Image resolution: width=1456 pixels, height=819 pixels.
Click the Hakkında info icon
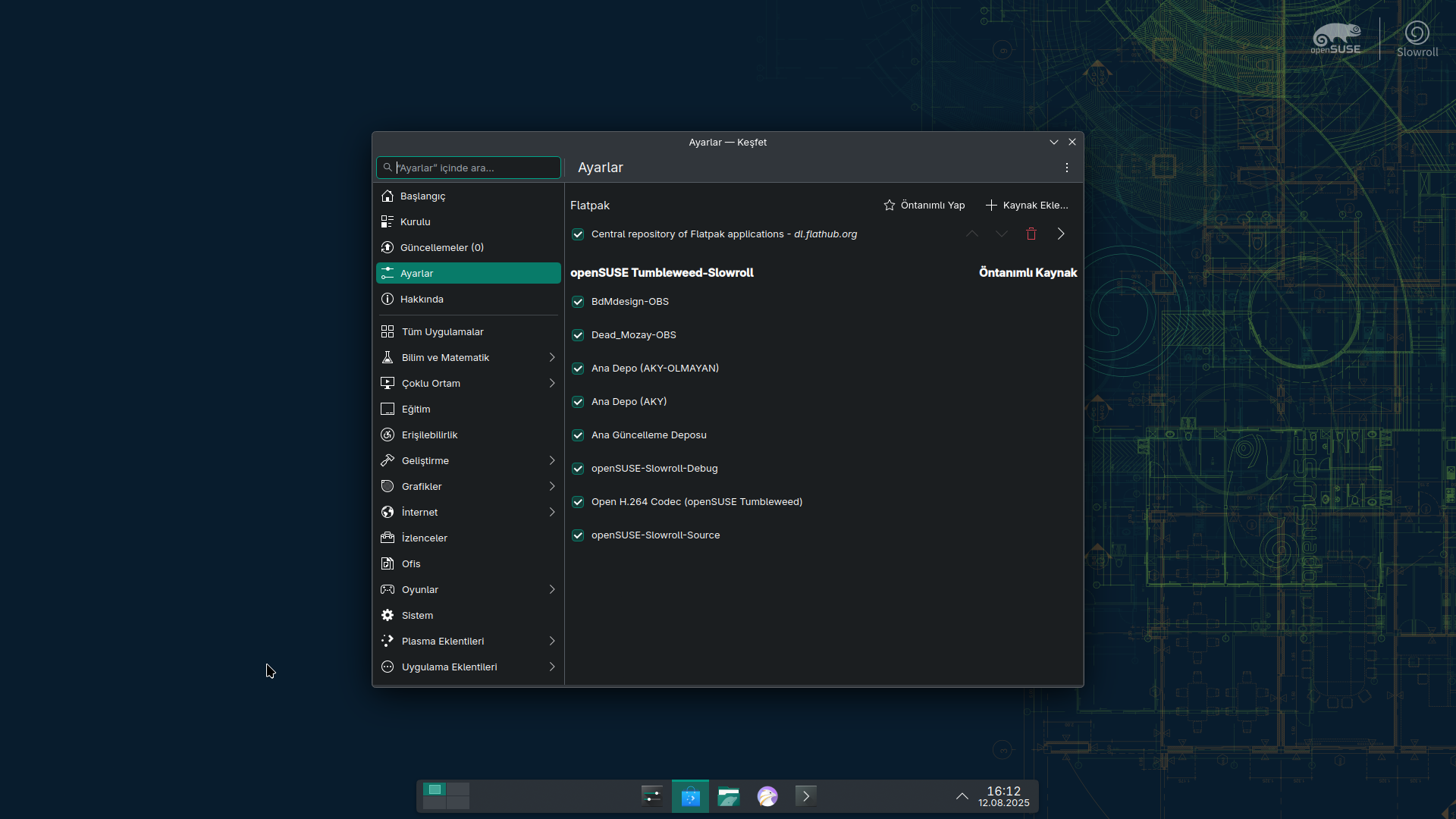click(x=388, y=299)
